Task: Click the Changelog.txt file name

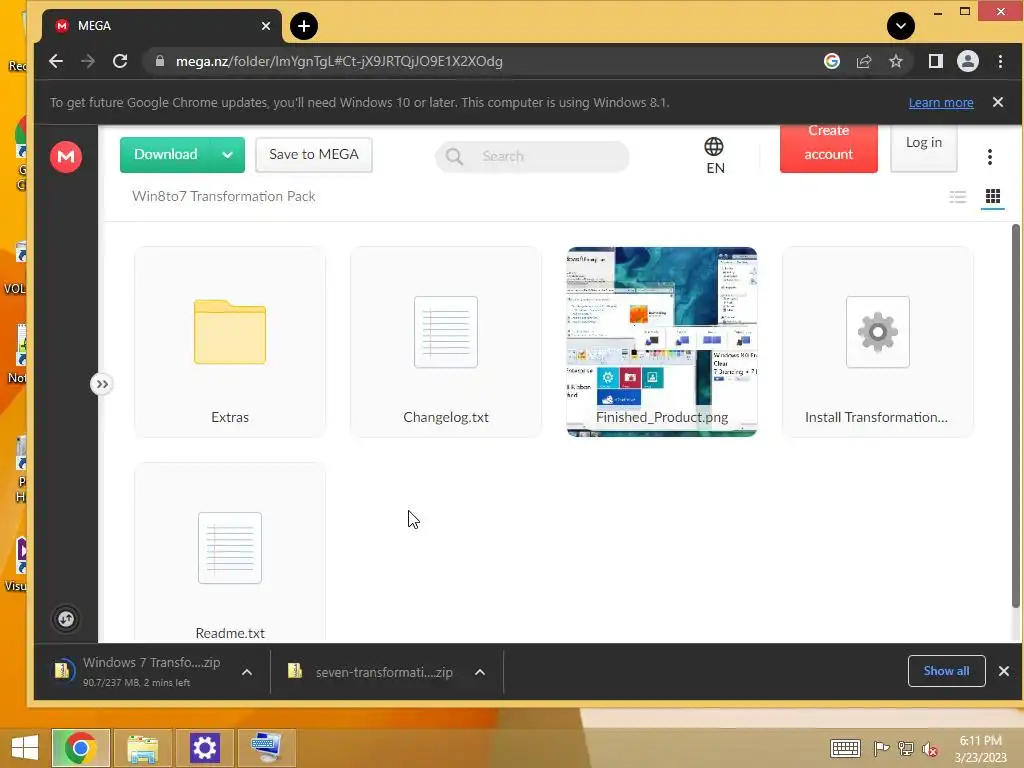Action: click(446, 417)
